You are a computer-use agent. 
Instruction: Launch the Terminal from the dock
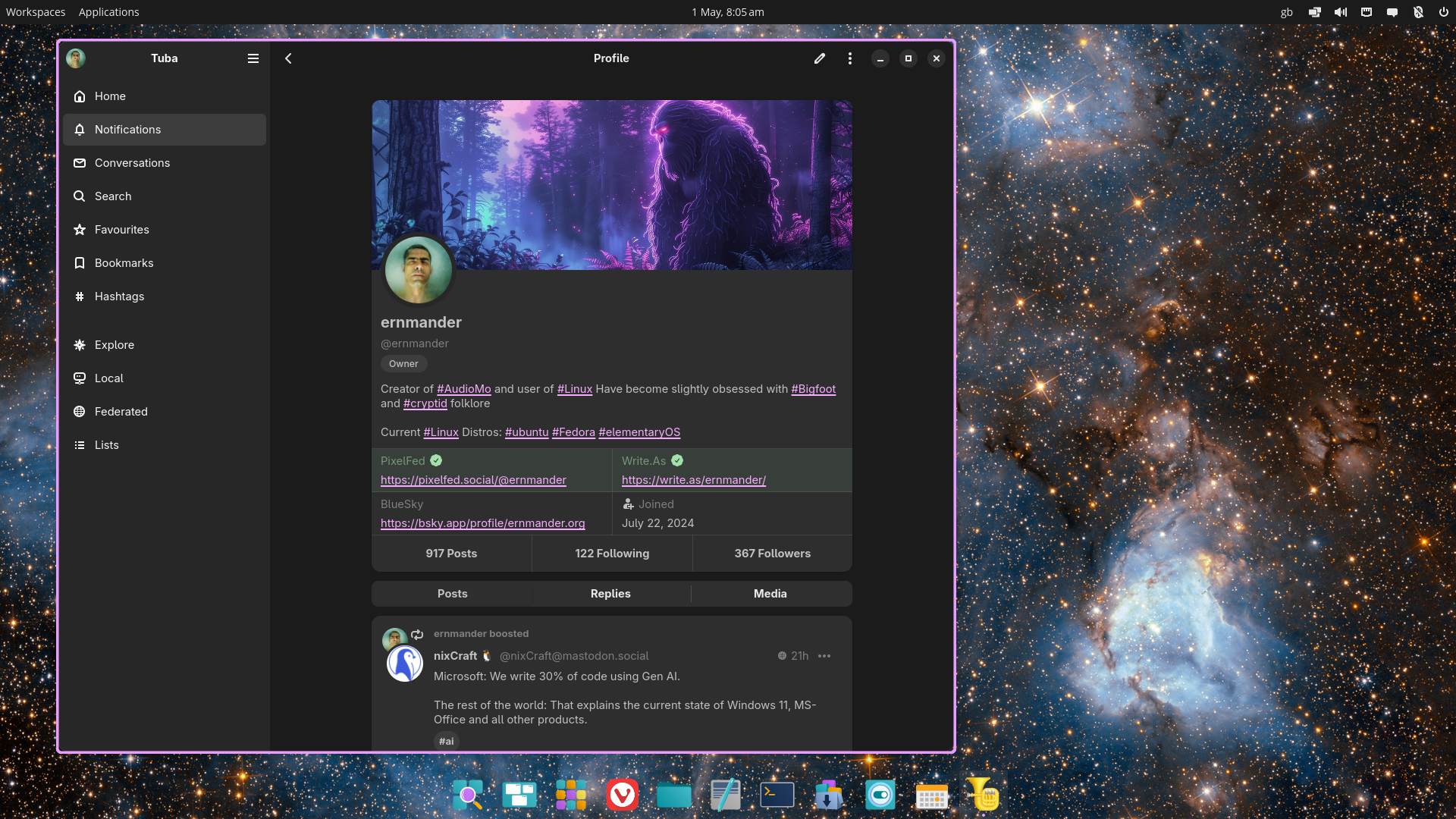[x=777, y=795]
